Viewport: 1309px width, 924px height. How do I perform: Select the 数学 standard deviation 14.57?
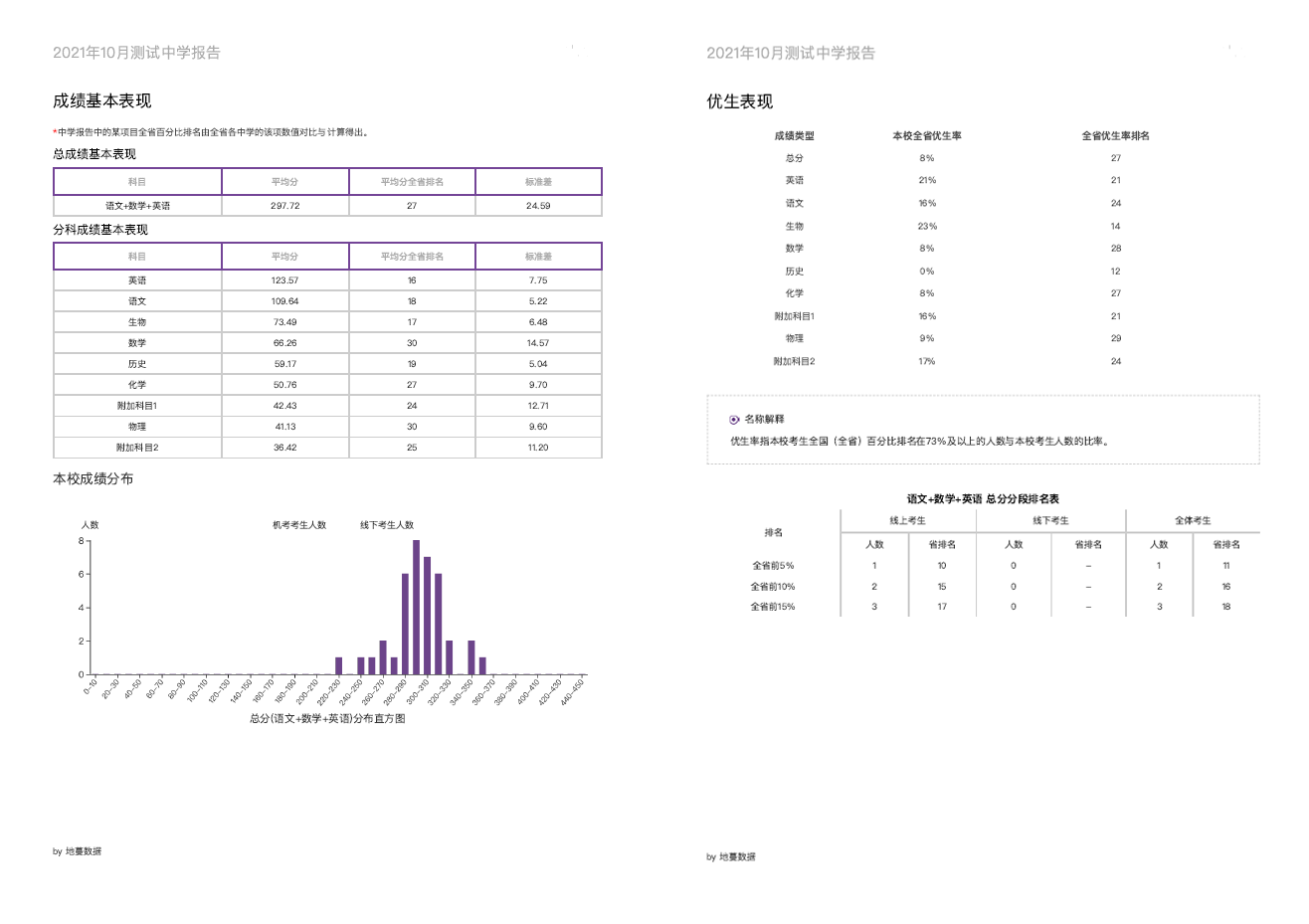(x=538, y=343)
